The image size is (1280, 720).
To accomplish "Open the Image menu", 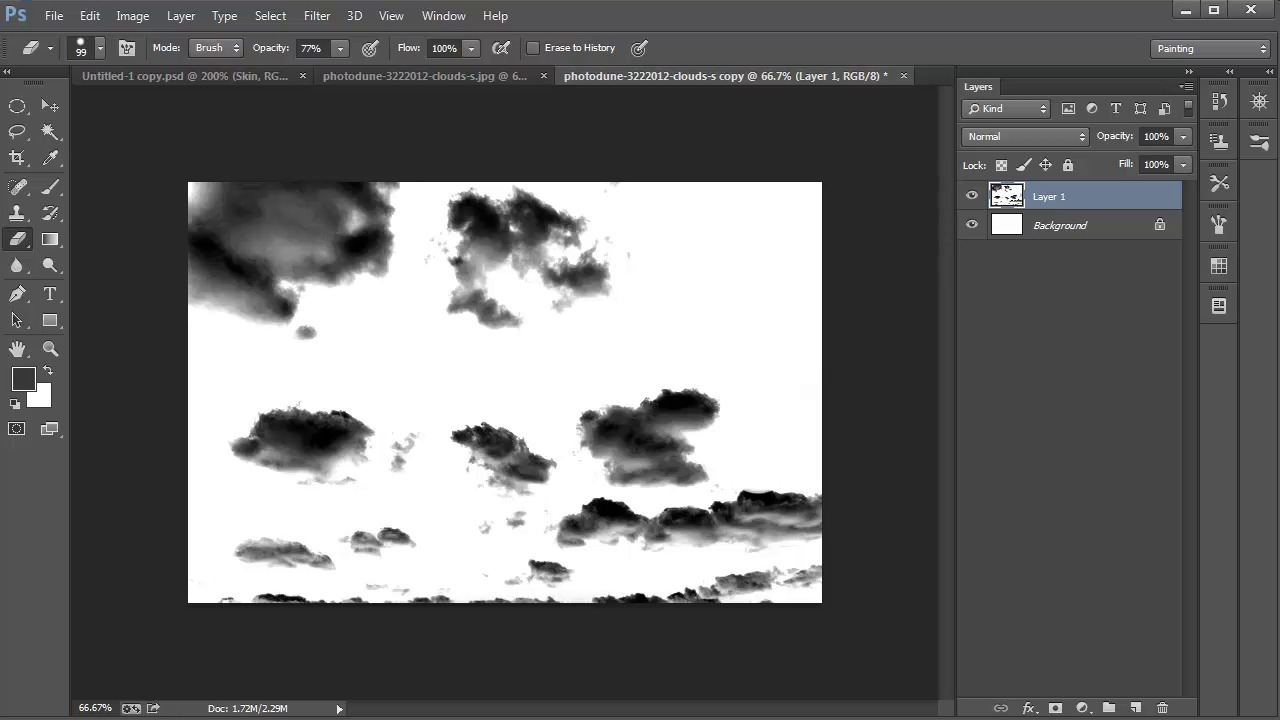I will click(132, 16).
